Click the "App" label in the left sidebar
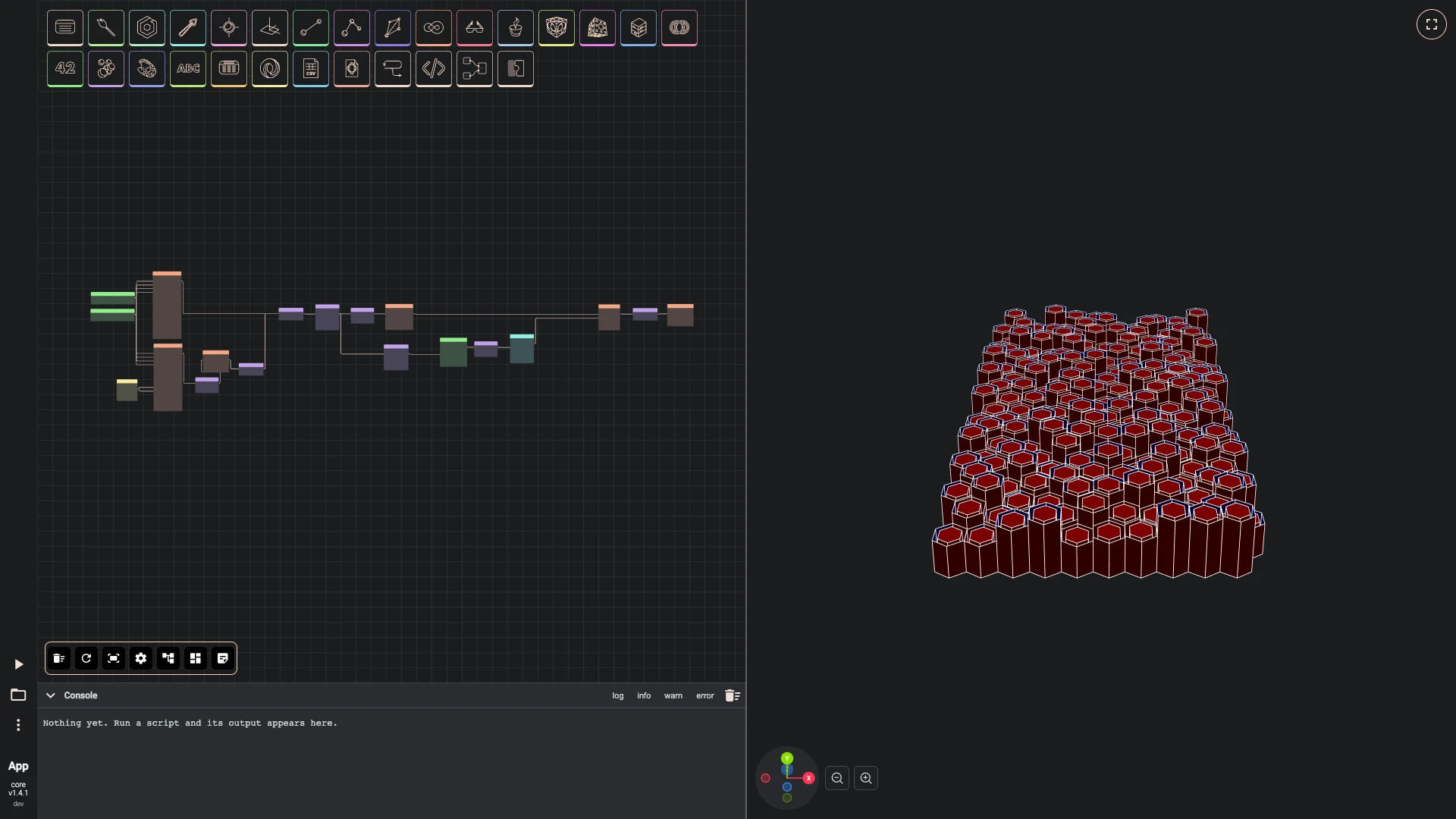Image resolution: width=1456 pixels, height=819 pixels. (18, 767)
